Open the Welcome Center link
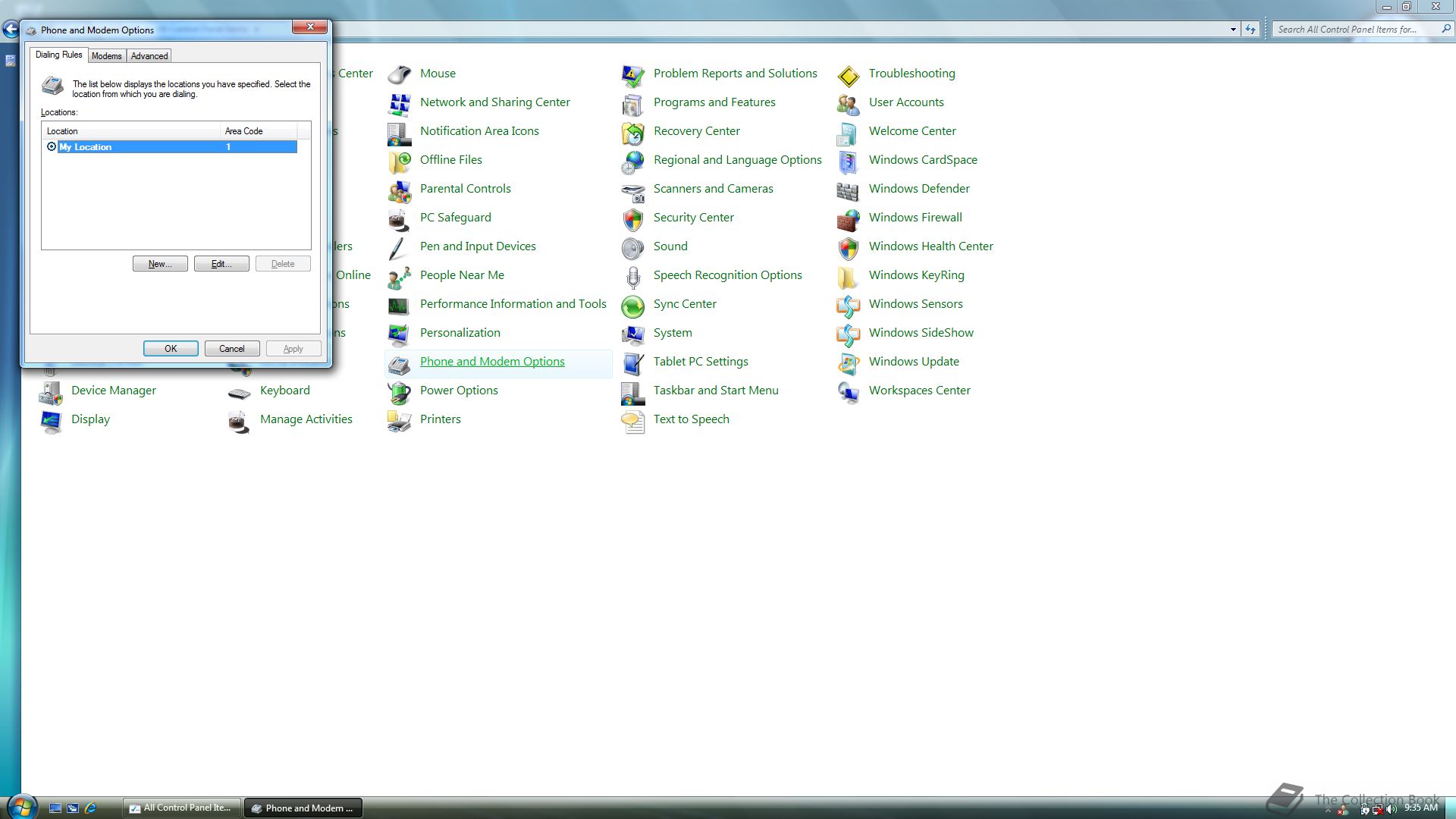Image resolution: width=1456 pixels, height=819 pixels. point(912,131)
